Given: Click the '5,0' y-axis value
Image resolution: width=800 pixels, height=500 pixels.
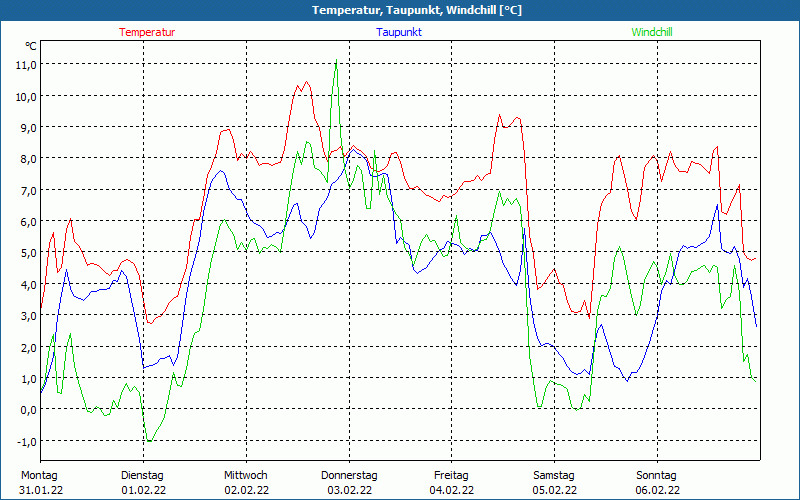Looking at the screenshot, I should click(29, 254).
